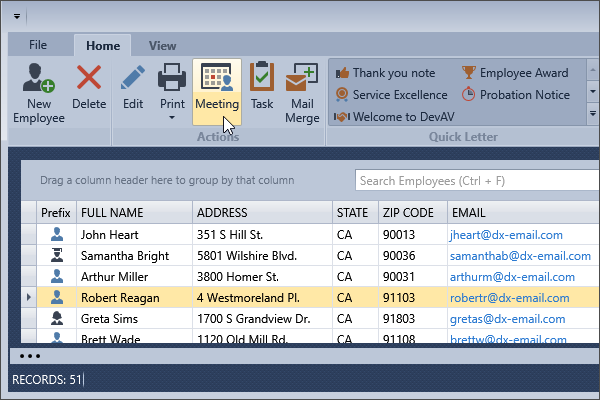
Task: Start Mail Merge from the ribbon
Action: point(302,92)
